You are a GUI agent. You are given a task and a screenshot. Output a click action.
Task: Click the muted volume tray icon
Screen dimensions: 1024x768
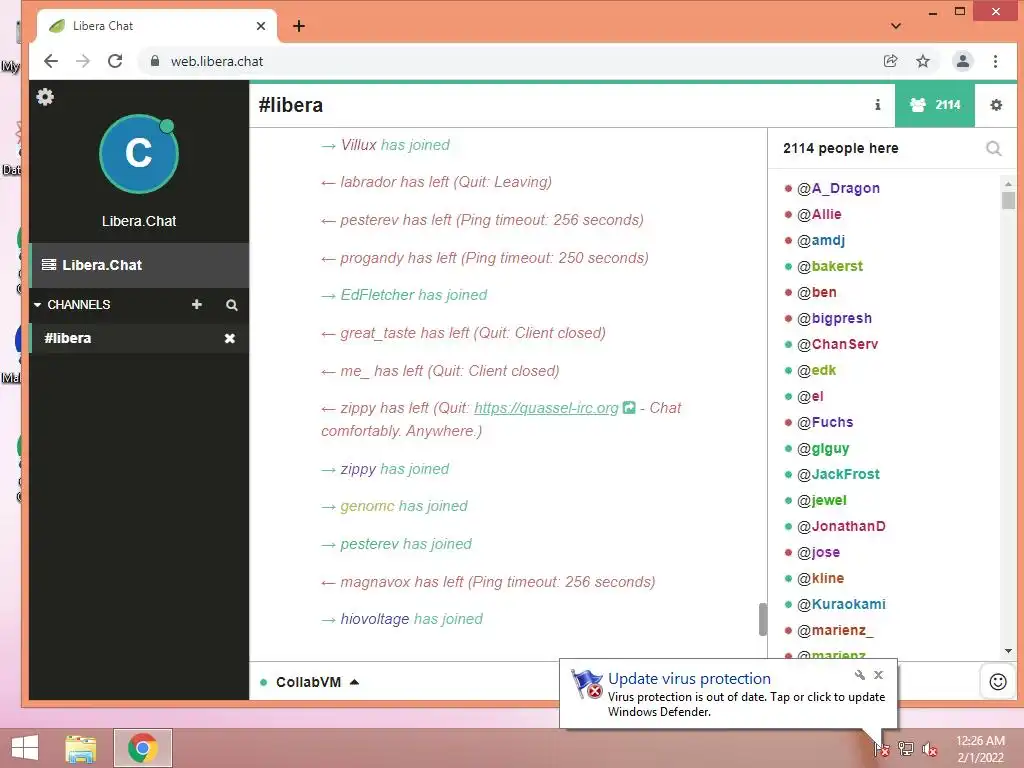pyautogui.click(x=929, y=749)
